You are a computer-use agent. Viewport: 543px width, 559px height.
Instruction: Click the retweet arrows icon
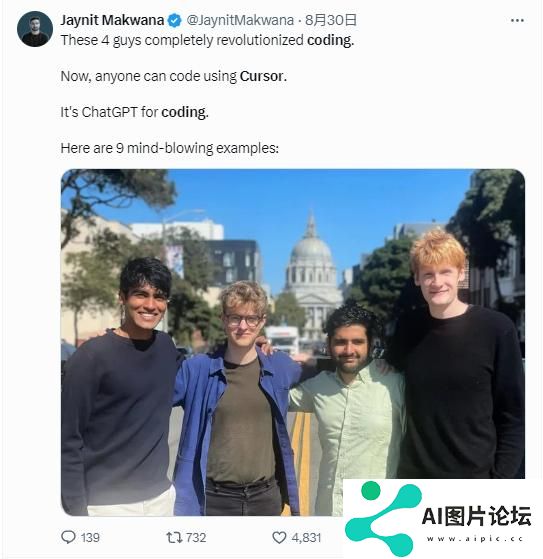coord(175,537)
